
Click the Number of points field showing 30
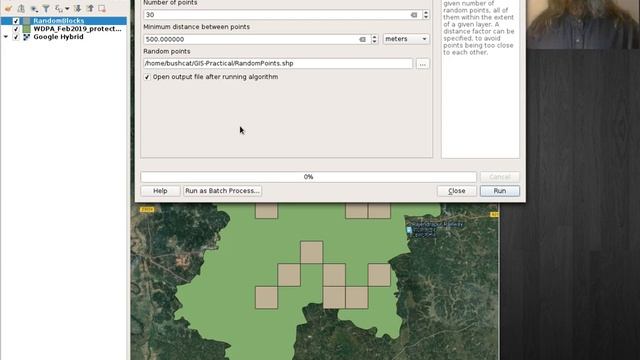tap(282, 15)
